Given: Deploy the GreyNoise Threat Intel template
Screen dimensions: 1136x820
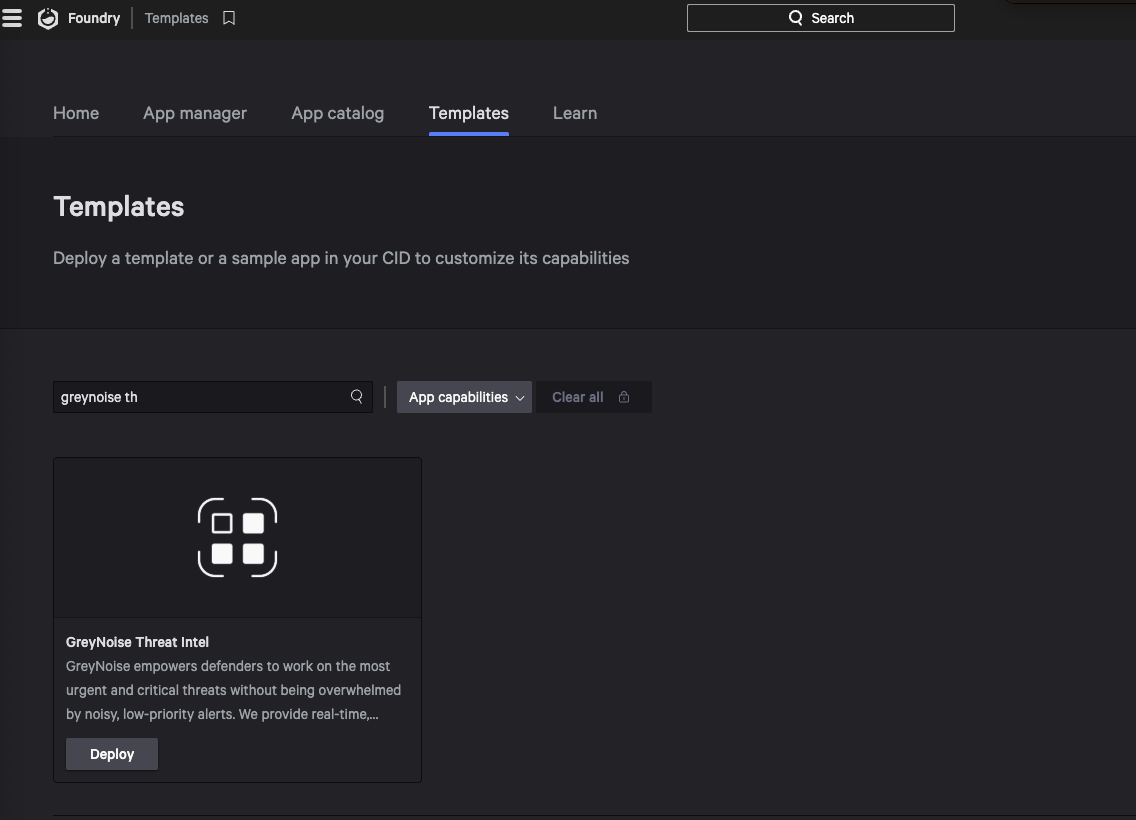Looking at the screenshot, I should pyautogui.click(x=112, y=754).
